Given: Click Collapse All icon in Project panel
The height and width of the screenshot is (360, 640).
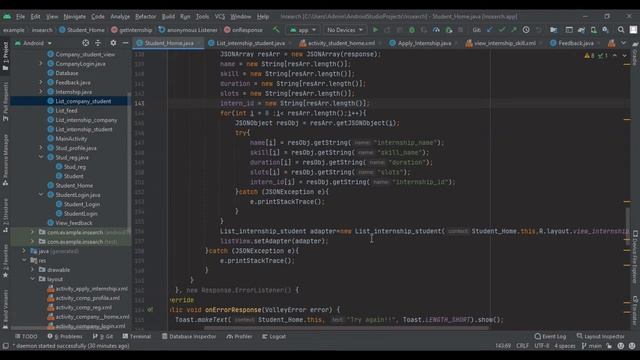Looking at the screenshot, I should pos(98,43).
